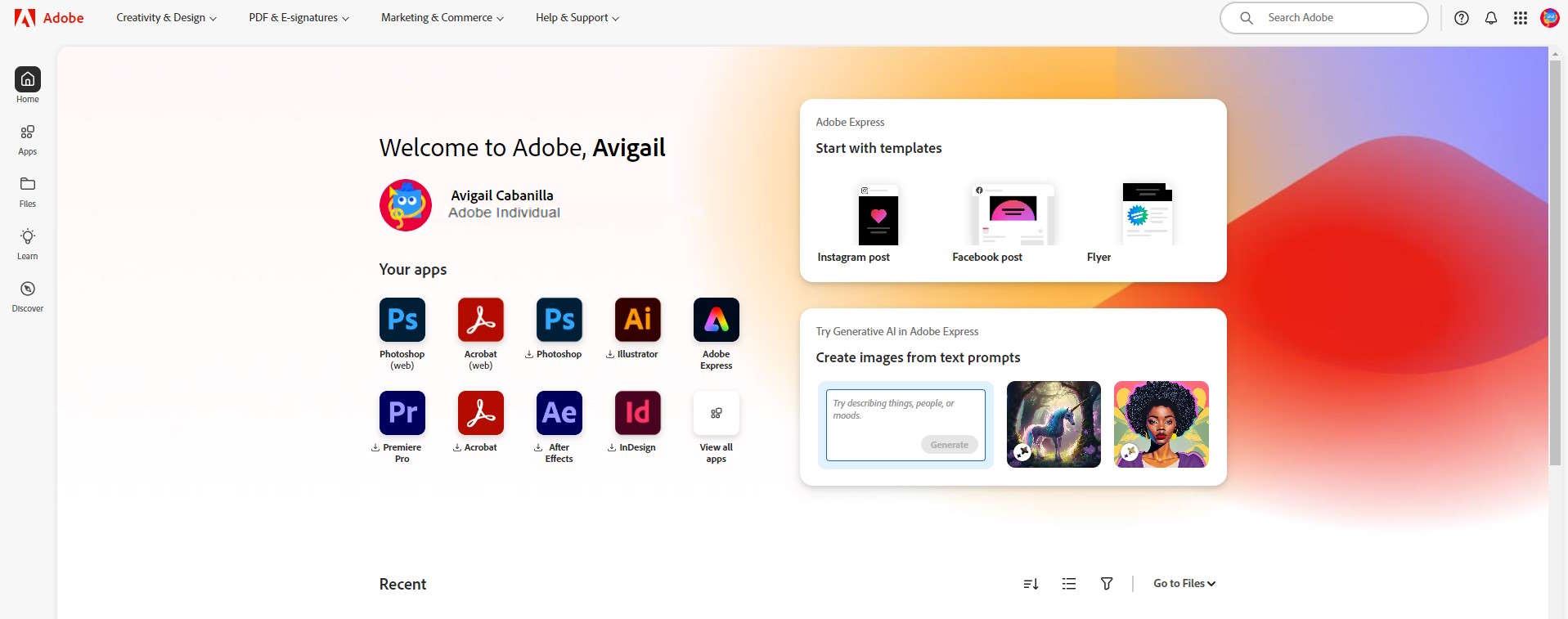Expand Creativity & Design menu
The height and width of the screenshot is (619, 1568).
(166, 18)
